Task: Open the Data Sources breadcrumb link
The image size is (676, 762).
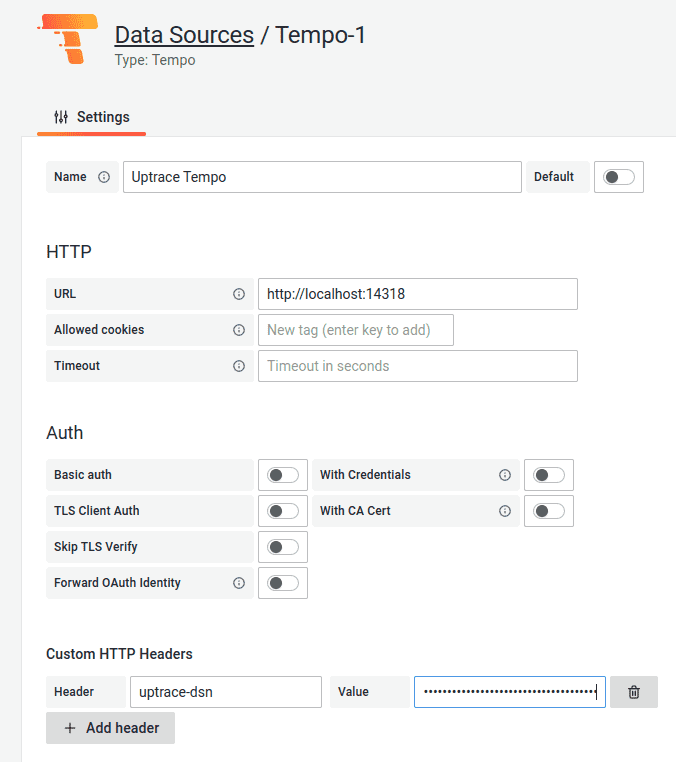Action: click(184, 35)
